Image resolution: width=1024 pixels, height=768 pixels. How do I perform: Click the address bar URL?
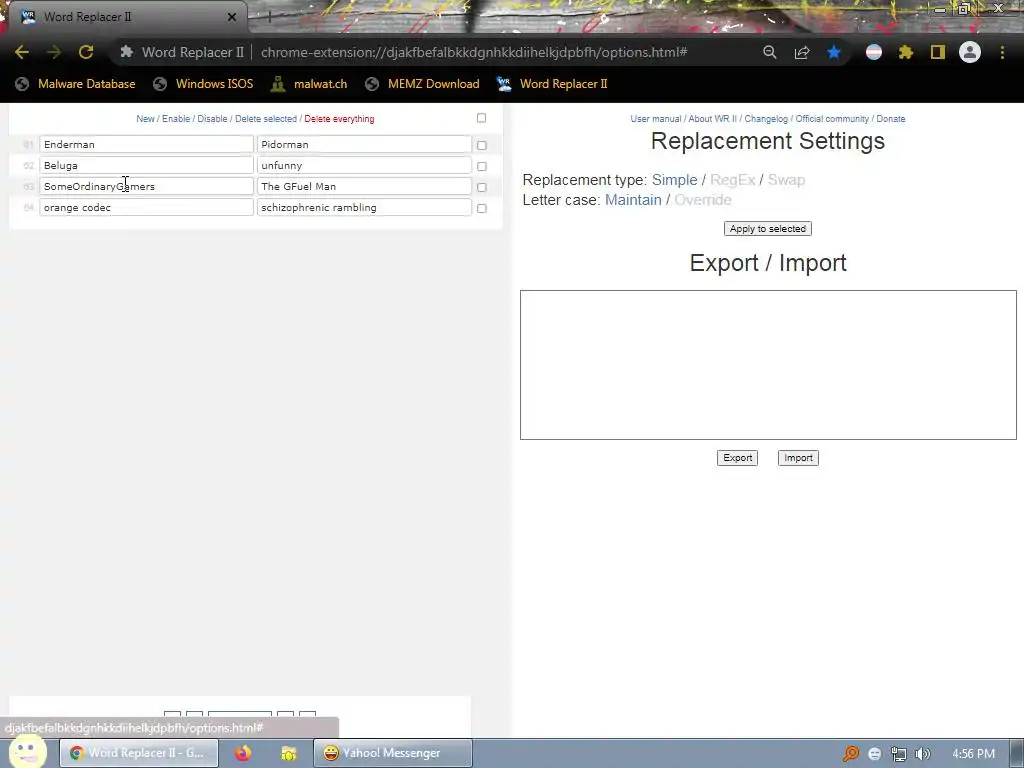tap(474, 52)
